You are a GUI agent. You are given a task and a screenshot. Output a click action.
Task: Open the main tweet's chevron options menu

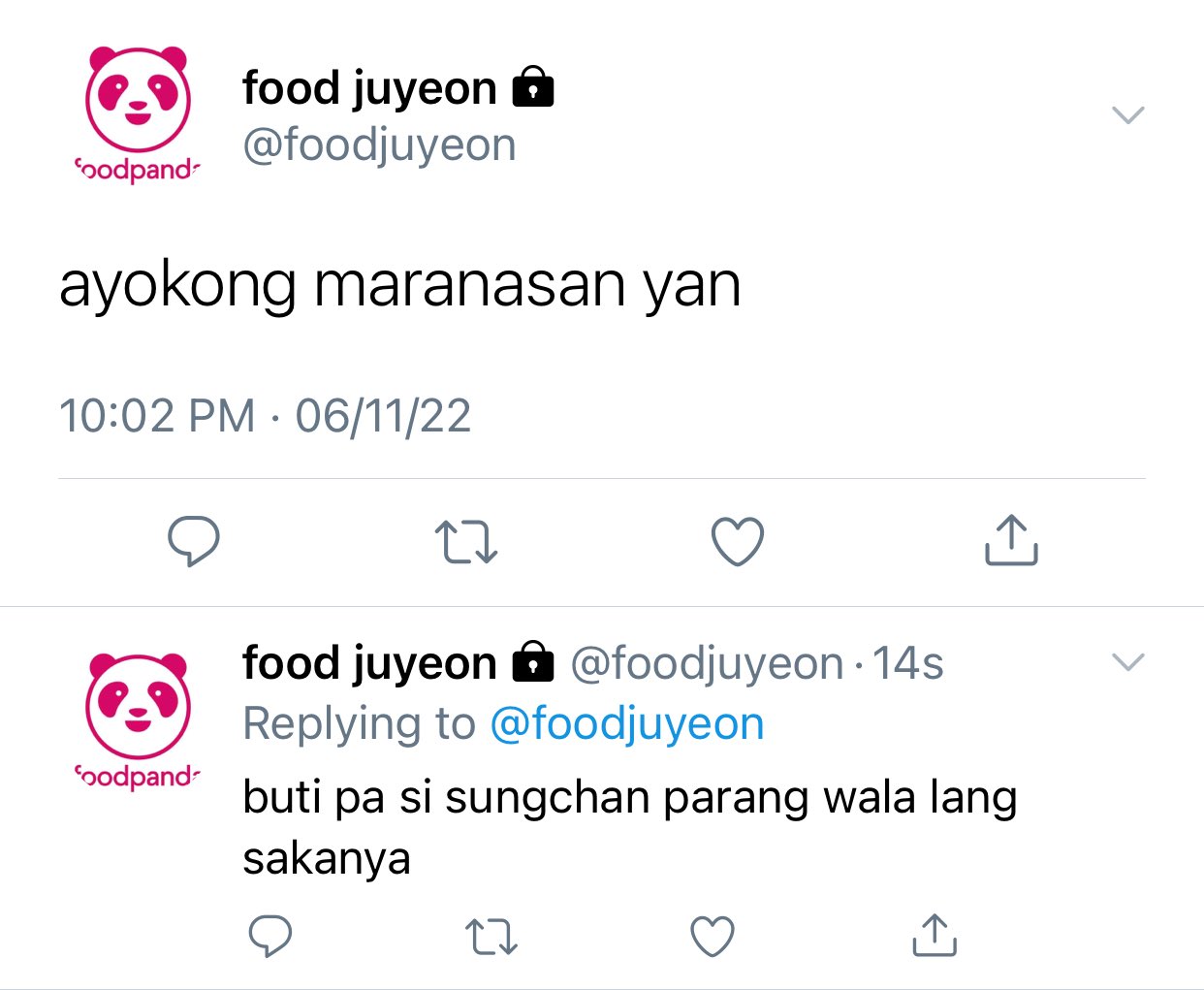click(1128, 115)
